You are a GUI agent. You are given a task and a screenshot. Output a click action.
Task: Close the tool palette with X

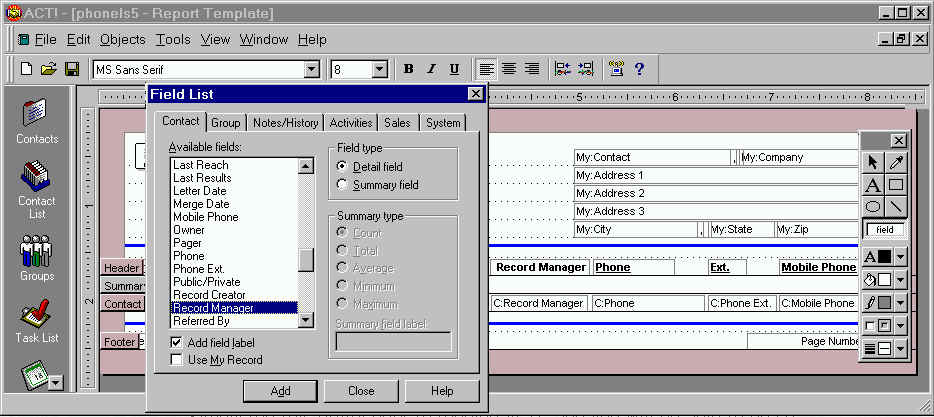pos(899,141)
